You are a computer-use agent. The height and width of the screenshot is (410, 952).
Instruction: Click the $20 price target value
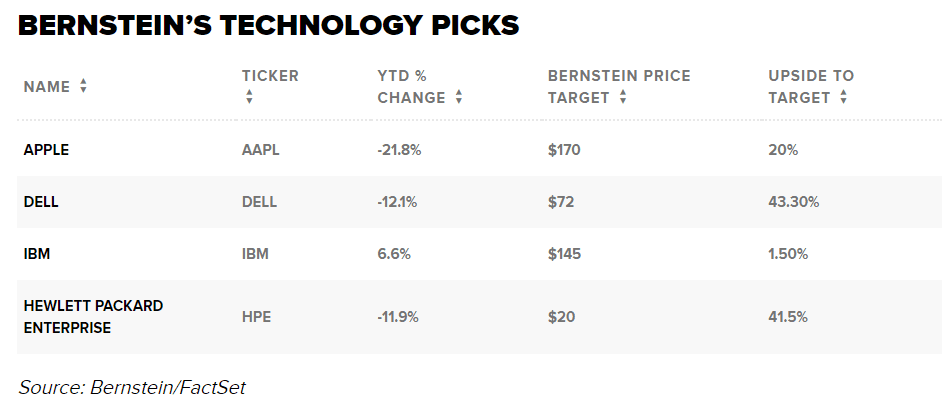coord(560,317)
